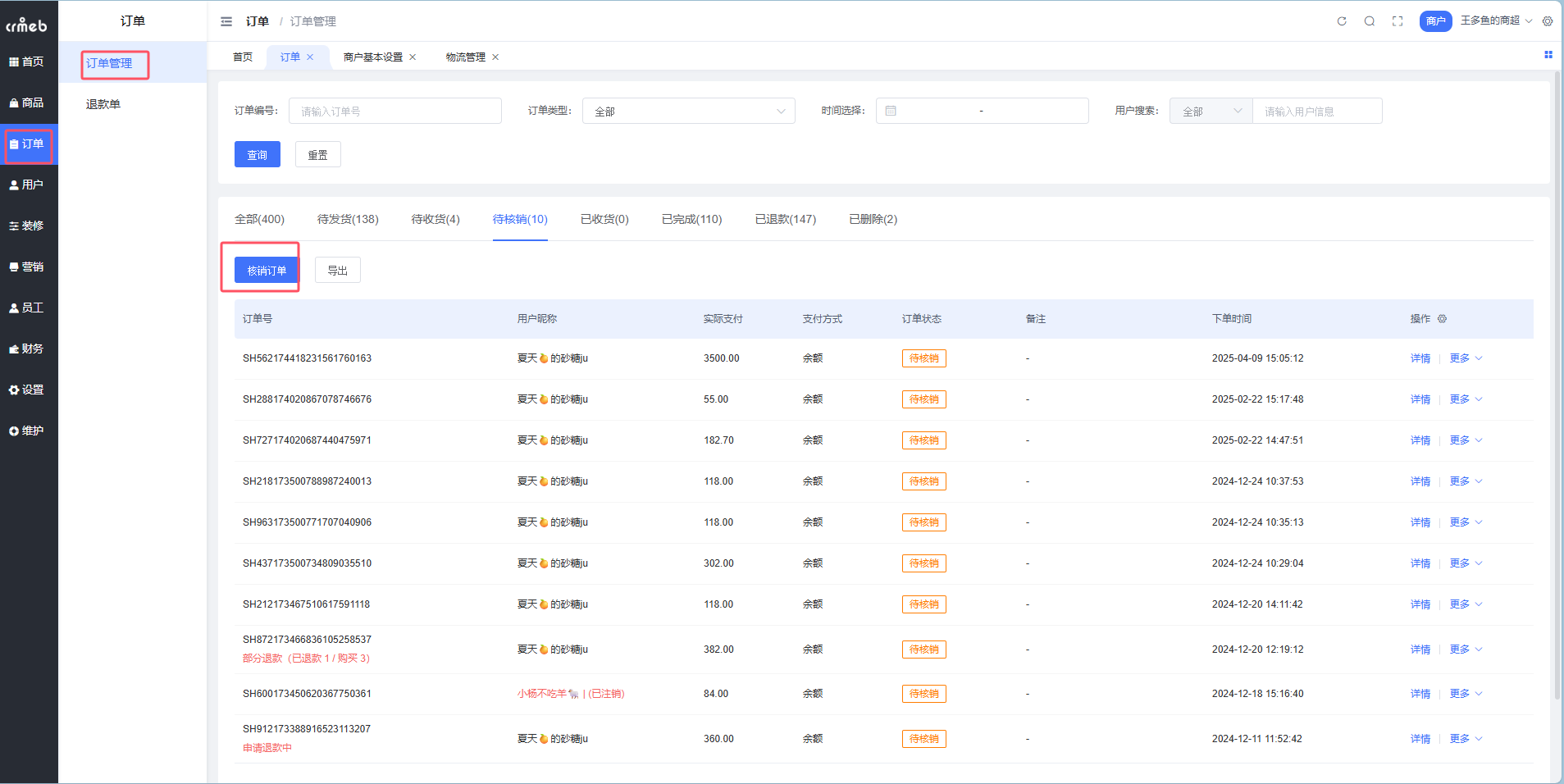The image size is (1564, 784).
Task: Expand 更多 for the 3500.00 order
Action: tap(1465, 358)
